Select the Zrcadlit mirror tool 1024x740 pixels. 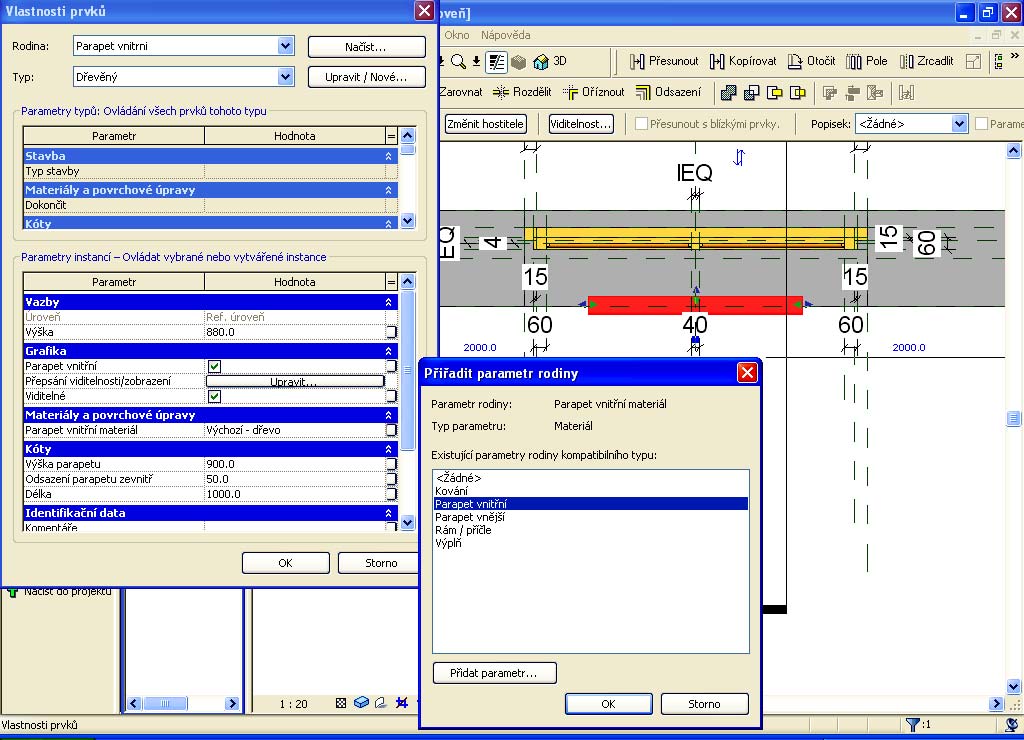coord(926,61)
